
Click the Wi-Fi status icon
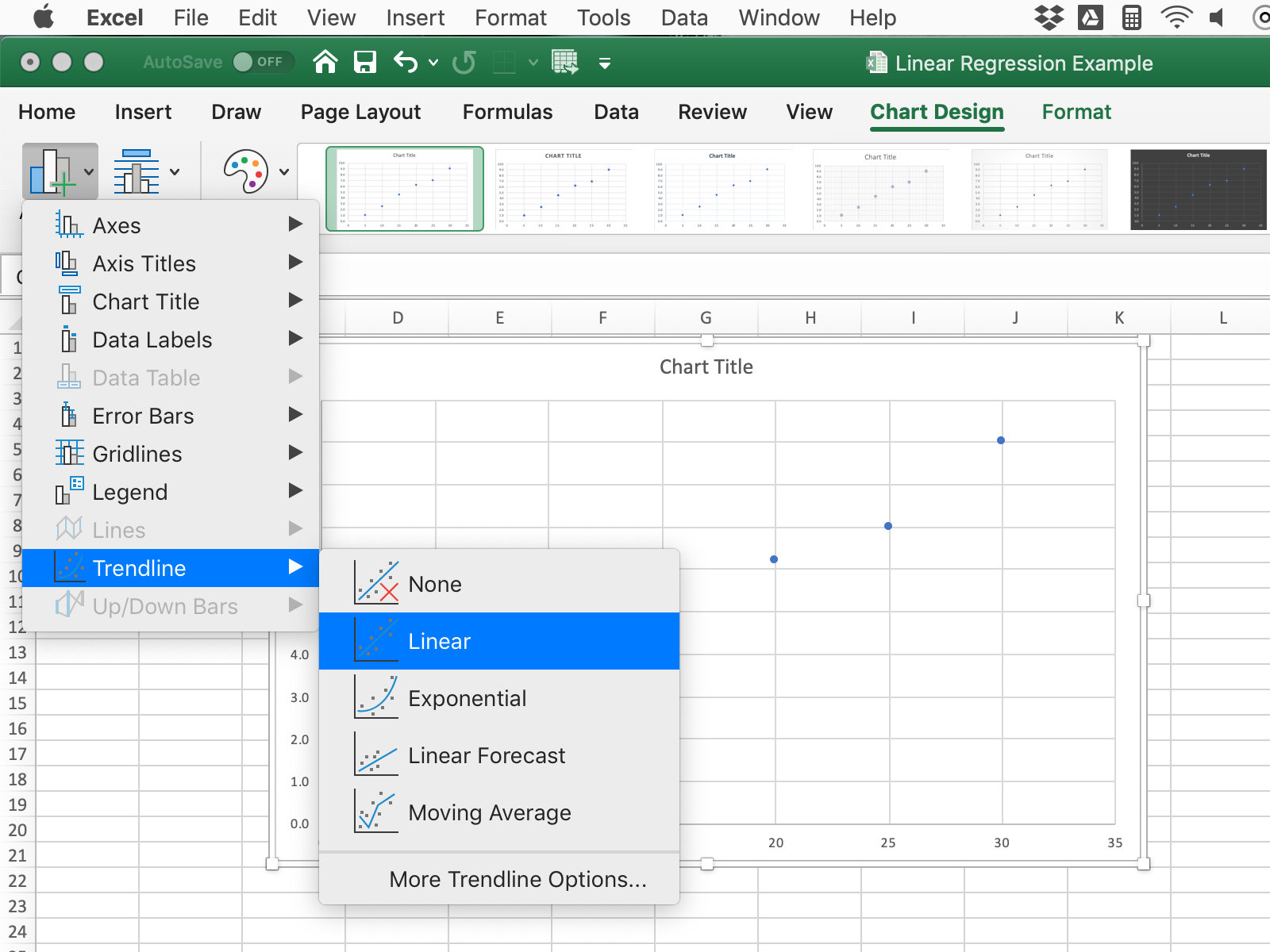pyautogui.click(x=1176, y=17)
